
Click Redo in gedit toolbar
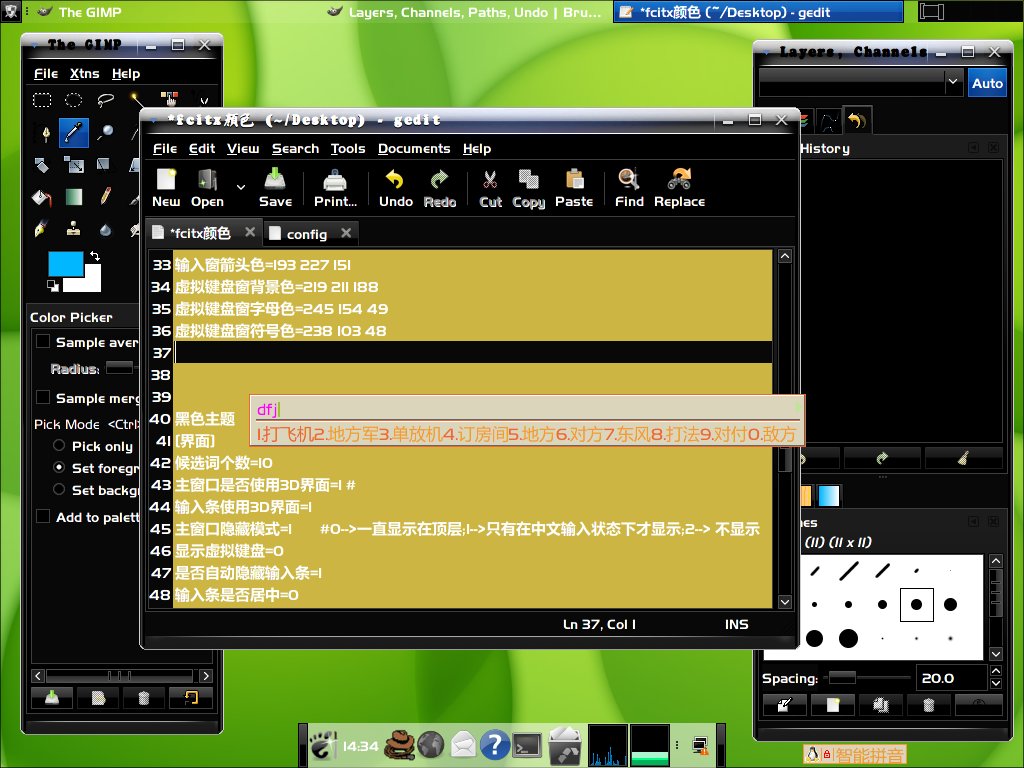(440, 188)
